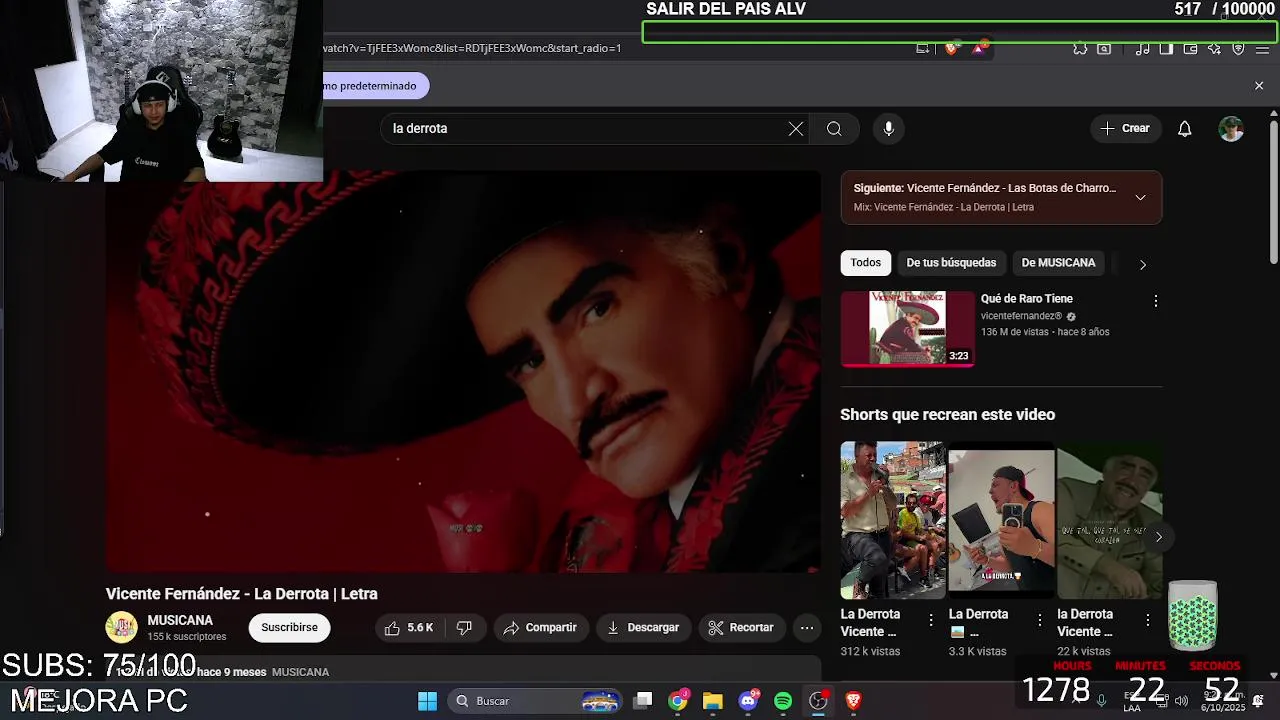Screen dimensions: 1280x720
Task: Like the video with 5.6 K thumbs up
Action: pos(410,628)
